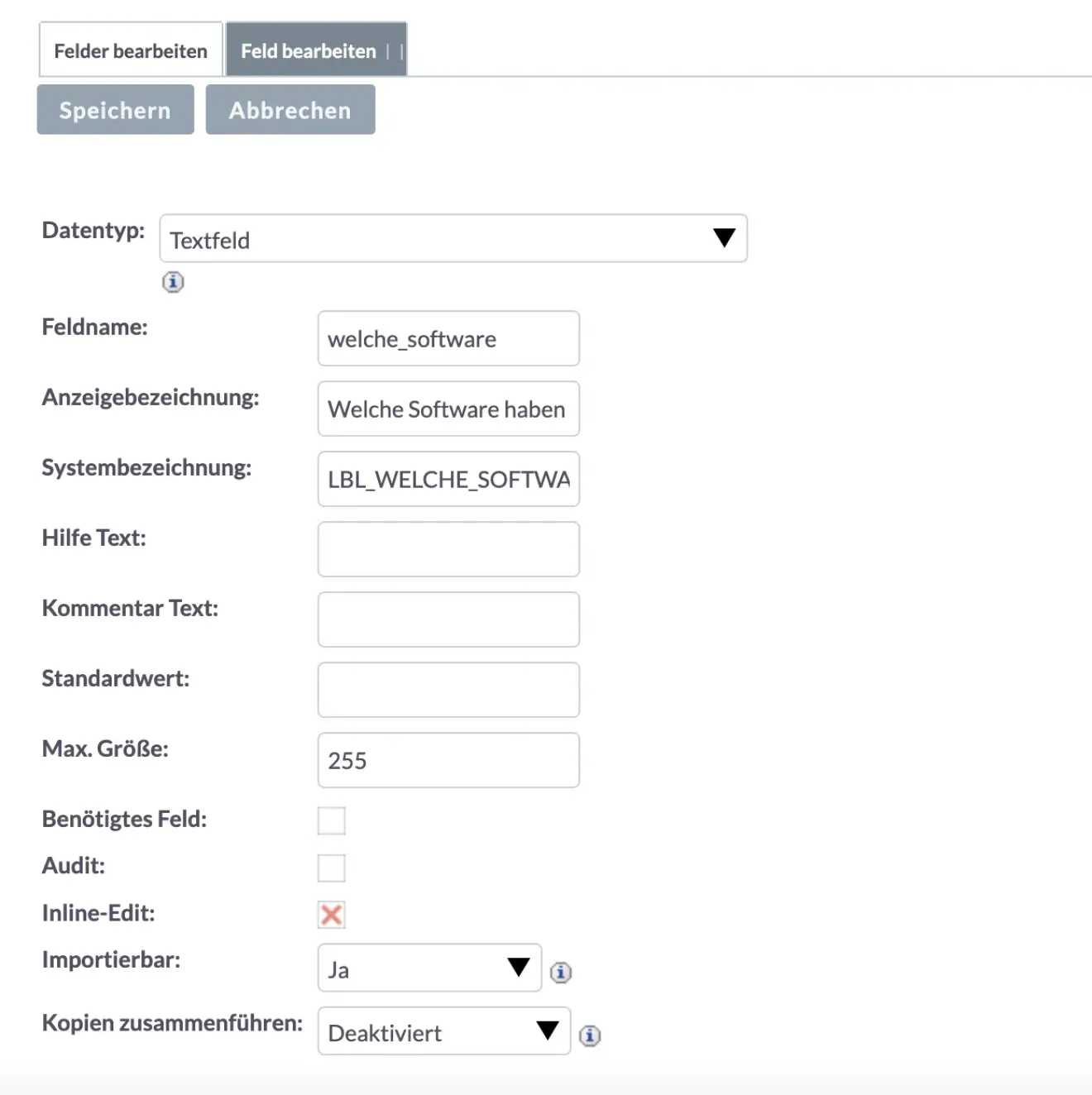Switch to the Felder bearbeiten tab
The height and width of the screenshot is (1095, 1092).
130,50
